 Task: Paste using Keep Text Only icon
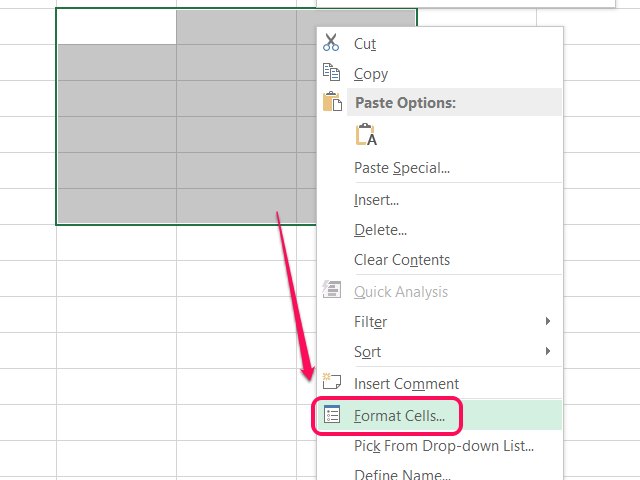coord(366,134)
